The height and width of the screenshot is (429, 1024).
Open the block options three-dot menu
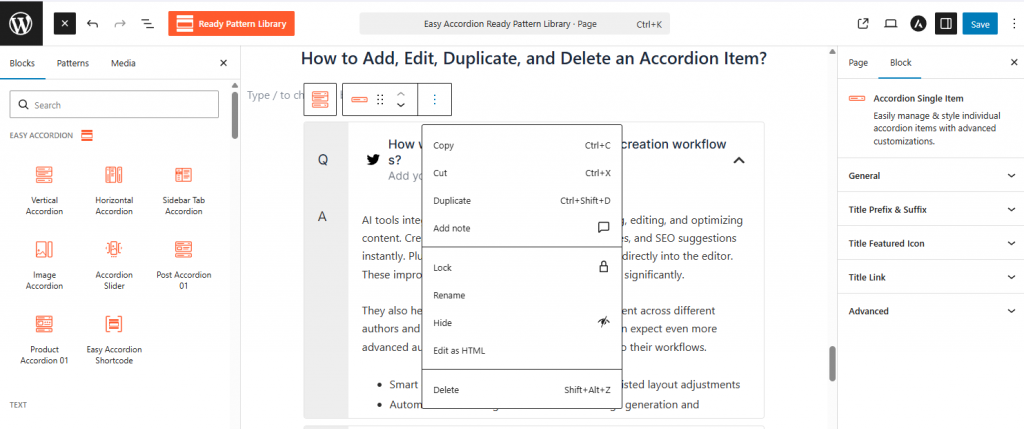pos(434,99)
